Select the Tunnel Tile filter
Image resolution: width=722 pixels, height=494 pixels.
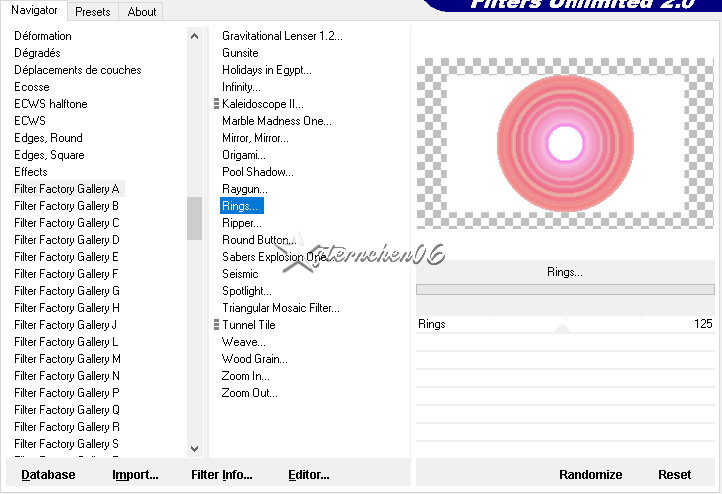(x=249, y=325)
